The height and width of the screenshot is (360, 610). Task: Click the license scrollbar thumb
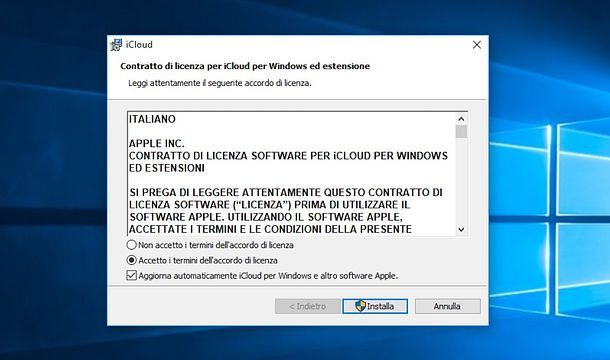click(x=461, y=131)
